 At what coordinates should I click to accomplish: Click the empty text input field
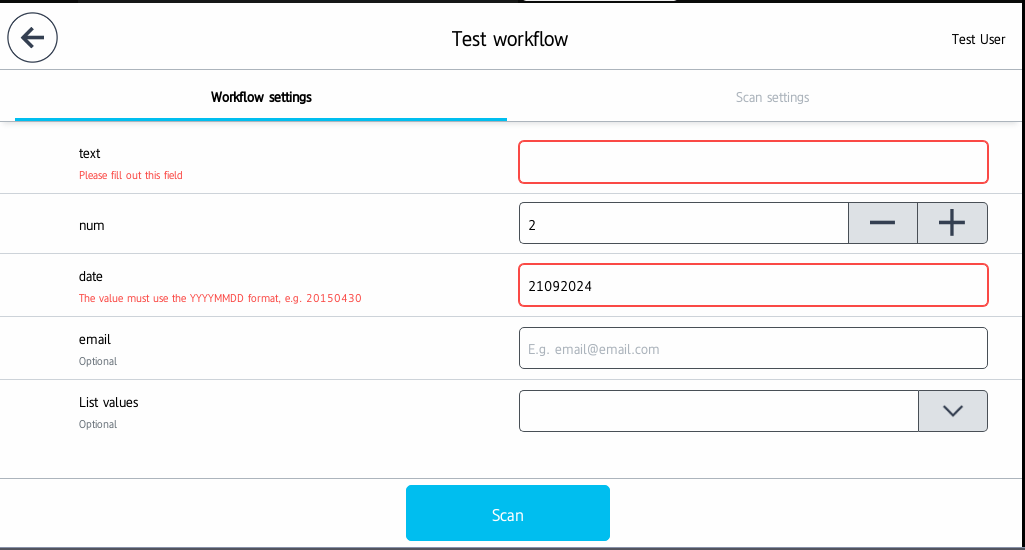point(753,162)
